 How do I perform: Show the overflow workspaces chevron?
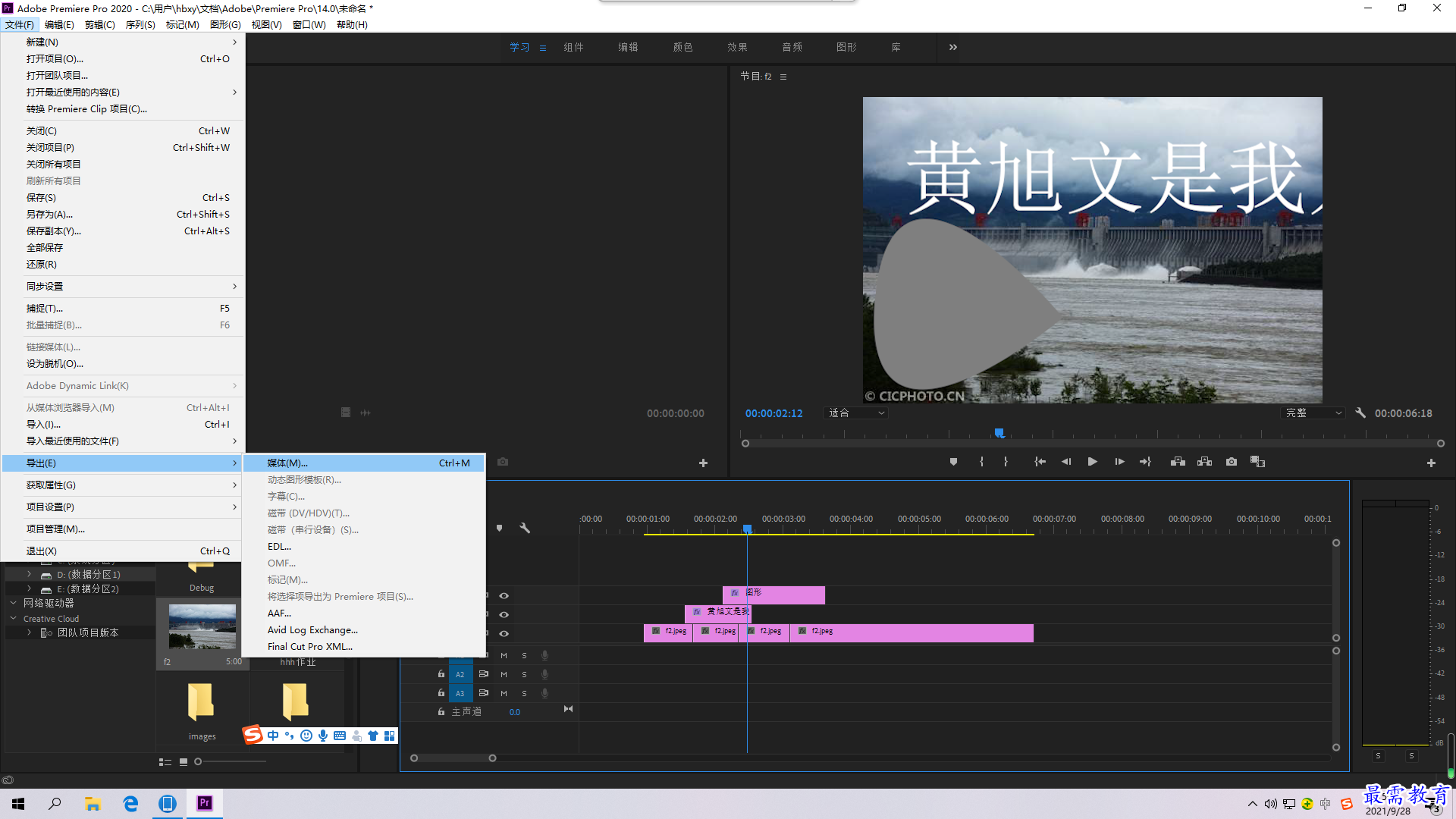tap(953, 47)
